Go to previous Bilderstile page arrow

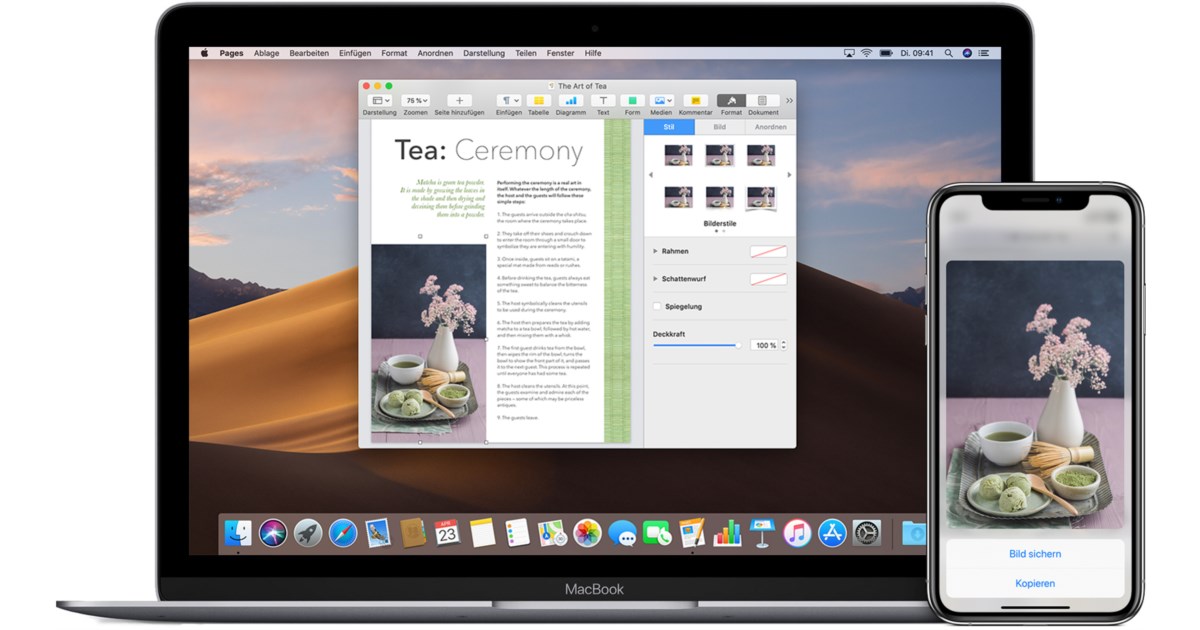(x=651, y=175)
